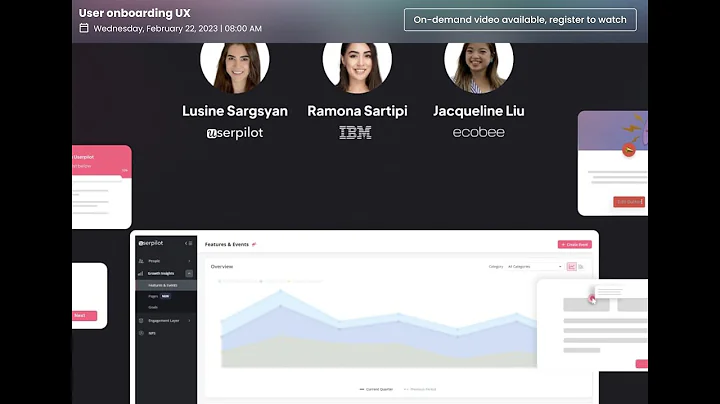Click the NPS icon in sidebar

(141, 333)
